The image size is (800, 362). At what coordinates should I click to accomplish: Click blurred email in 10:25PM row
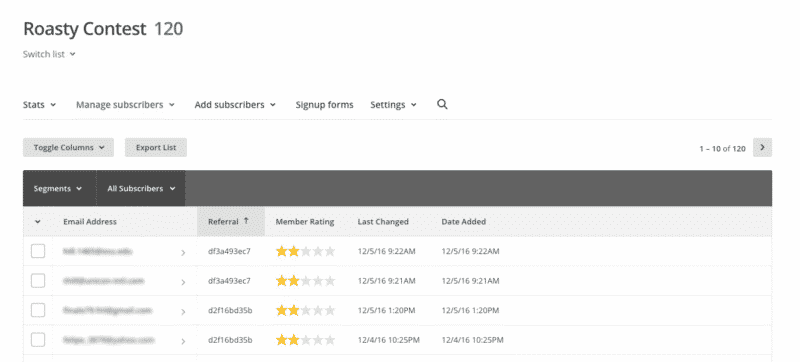coord(109,340)
